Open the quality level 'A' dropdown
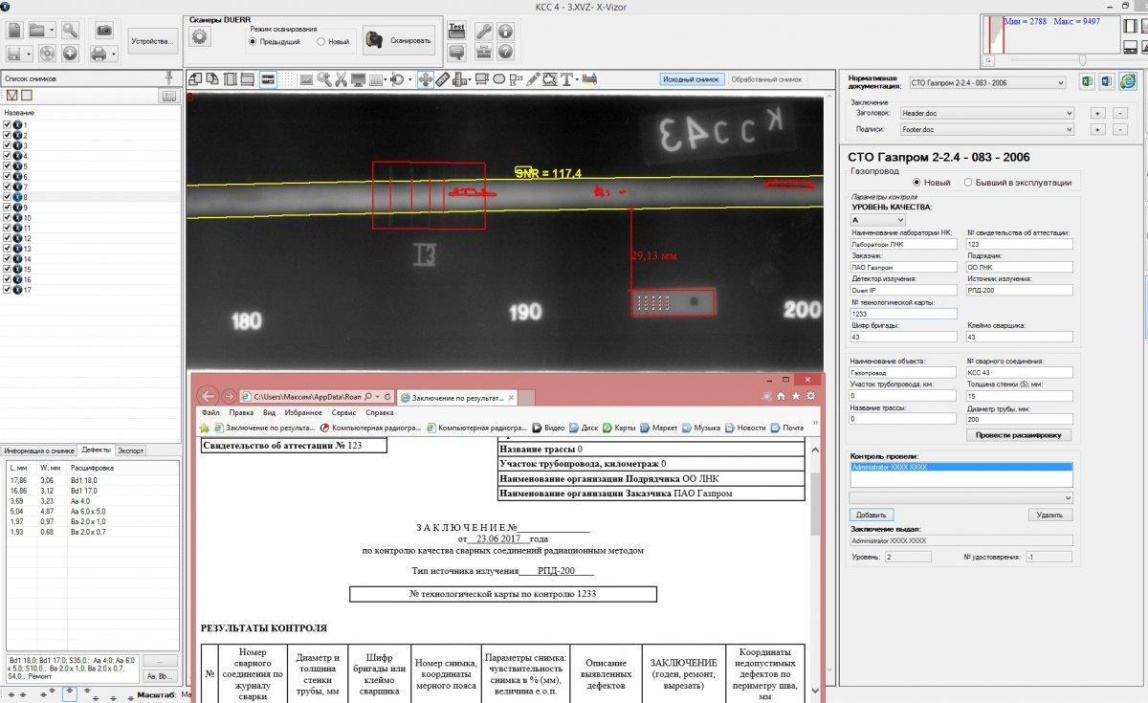 [x=900, y=219]
